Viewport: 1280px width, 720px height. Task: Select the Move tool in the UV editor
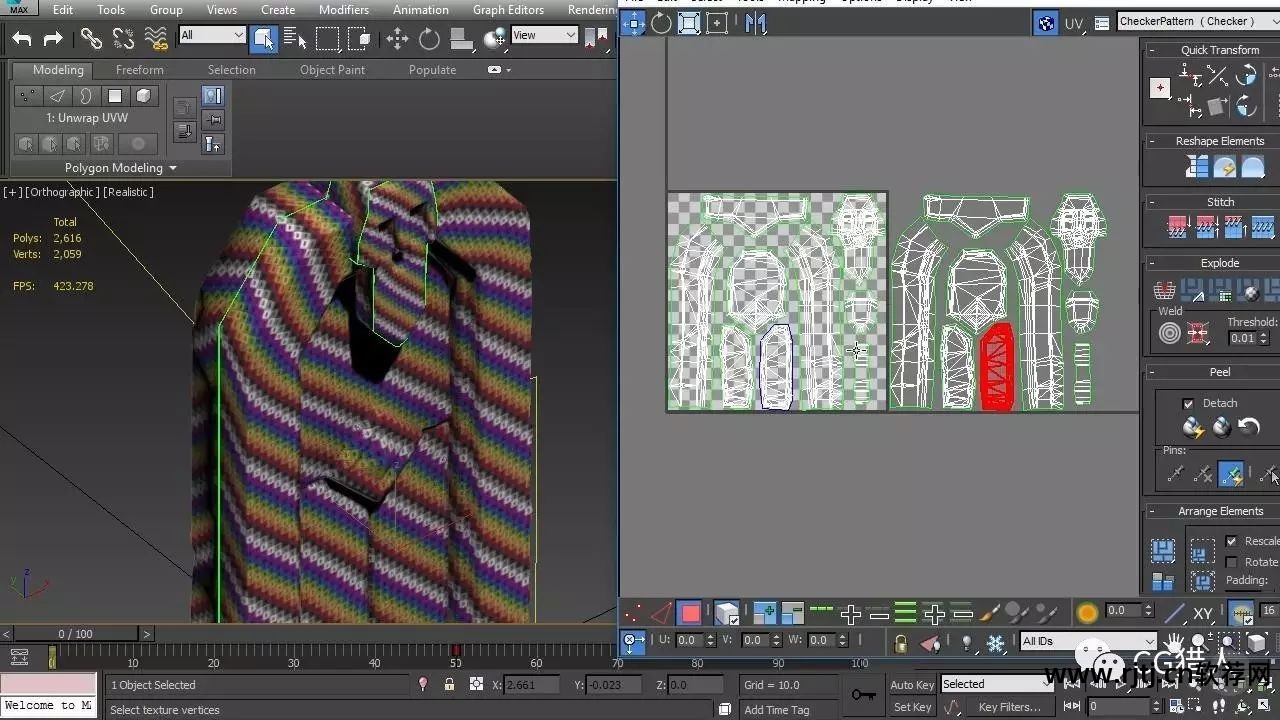633,23
